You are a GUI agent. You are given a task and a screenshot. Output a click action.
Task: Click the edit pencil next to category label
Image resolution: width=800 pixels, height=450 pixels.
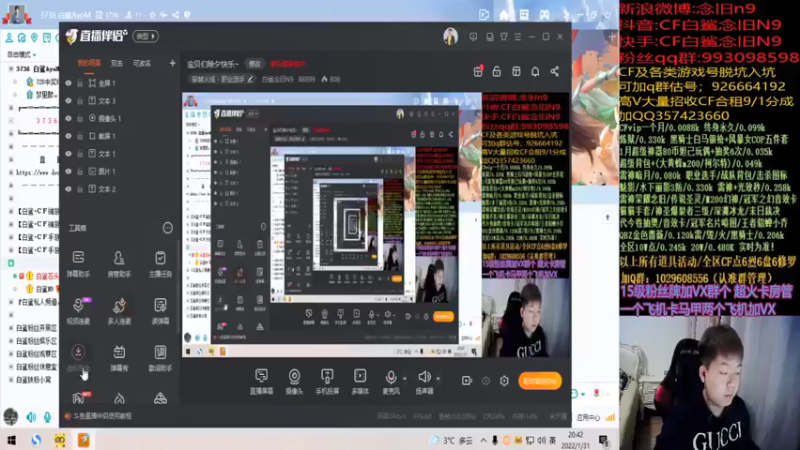(251, 79)
